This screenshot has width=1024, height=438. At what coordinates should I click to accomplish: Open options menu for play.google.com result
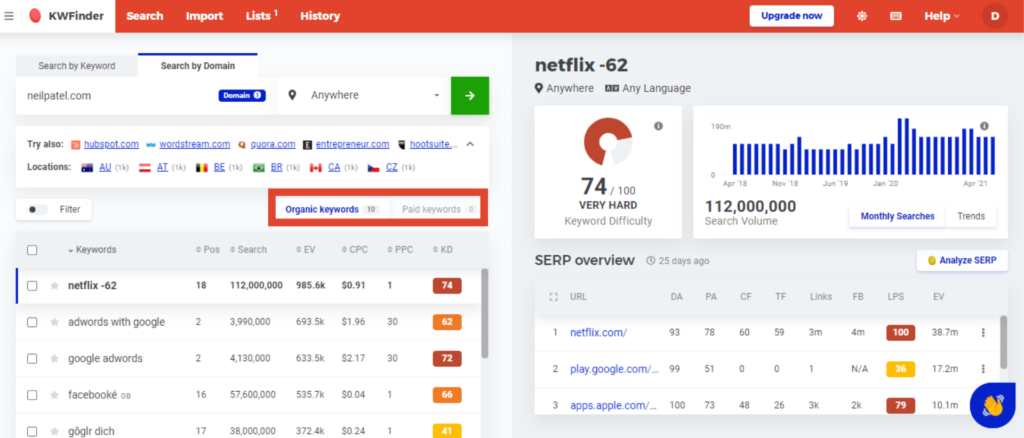(x=983, y=369)
